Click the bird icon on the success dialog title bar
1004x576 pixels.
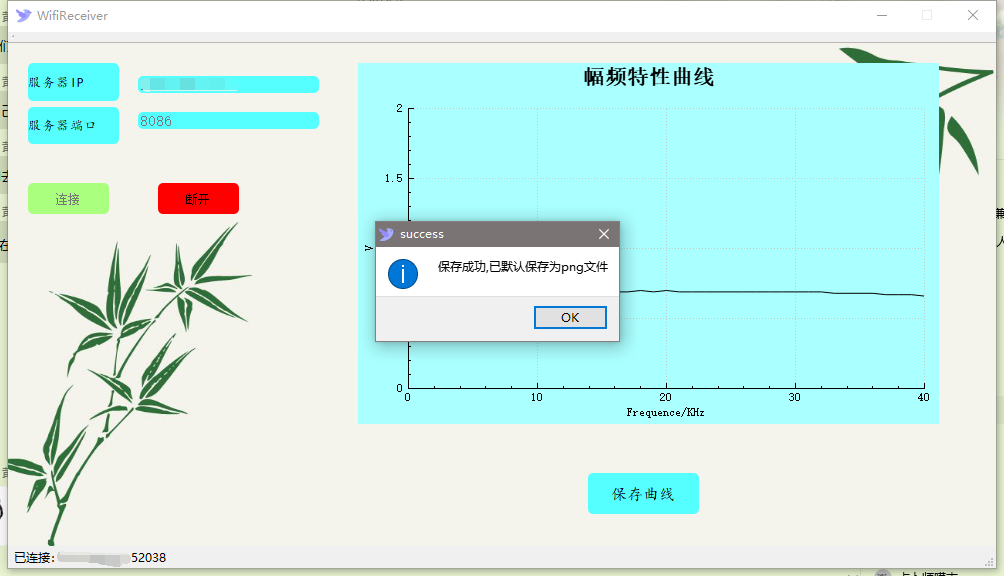click(x=386, y=233)
